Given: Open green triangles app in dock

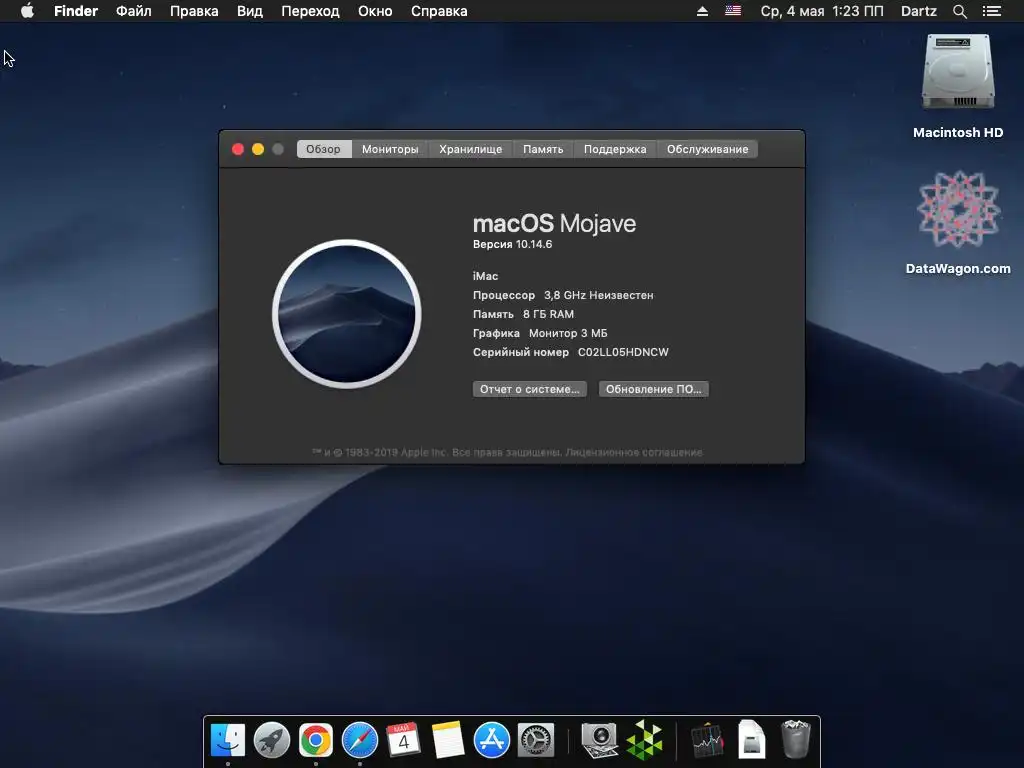Looking at the screenshot, I should (645, 741).
